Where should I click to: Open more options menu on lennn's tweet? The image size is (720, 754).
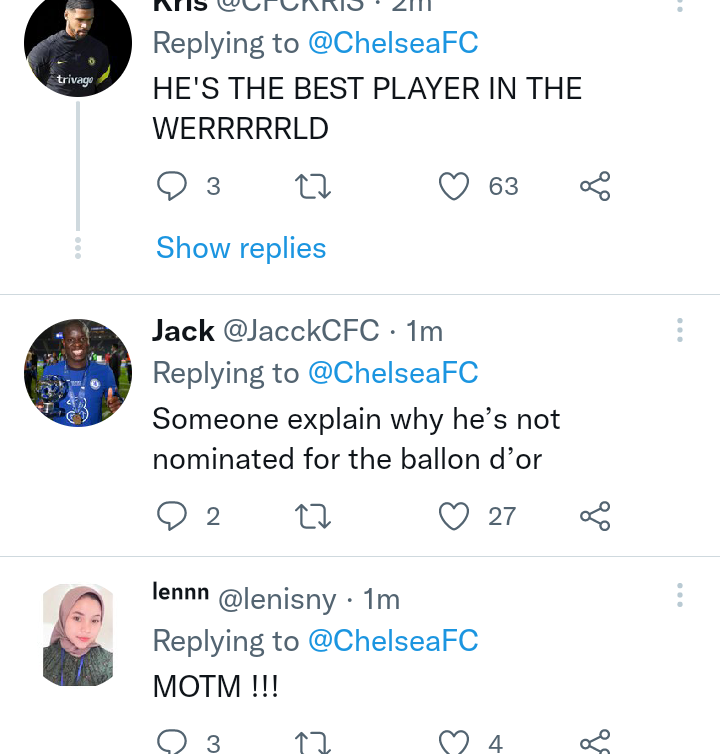pos(680,595)
